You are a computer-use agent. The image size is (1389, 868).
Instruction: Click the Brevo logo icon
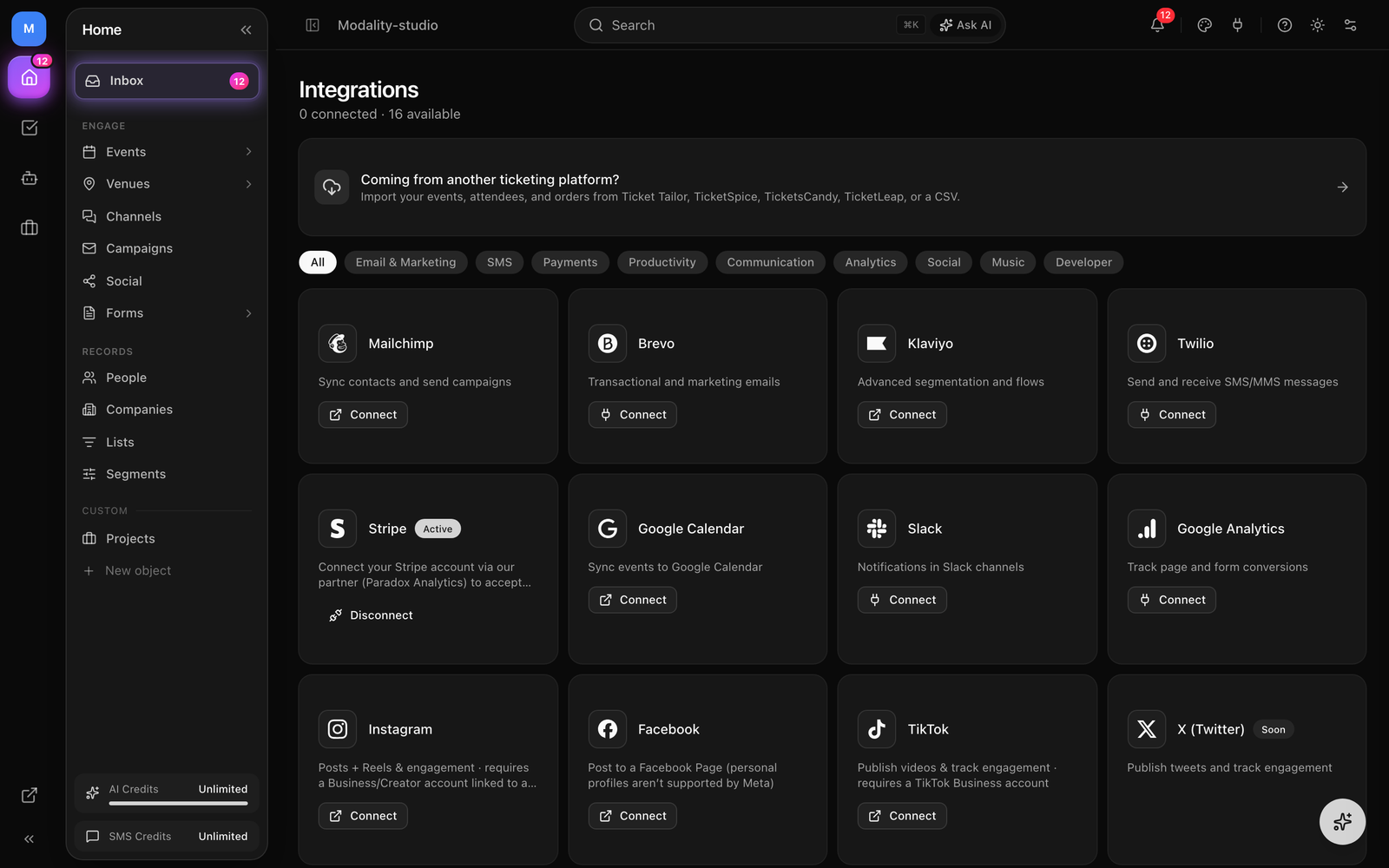tap(608, 344)
